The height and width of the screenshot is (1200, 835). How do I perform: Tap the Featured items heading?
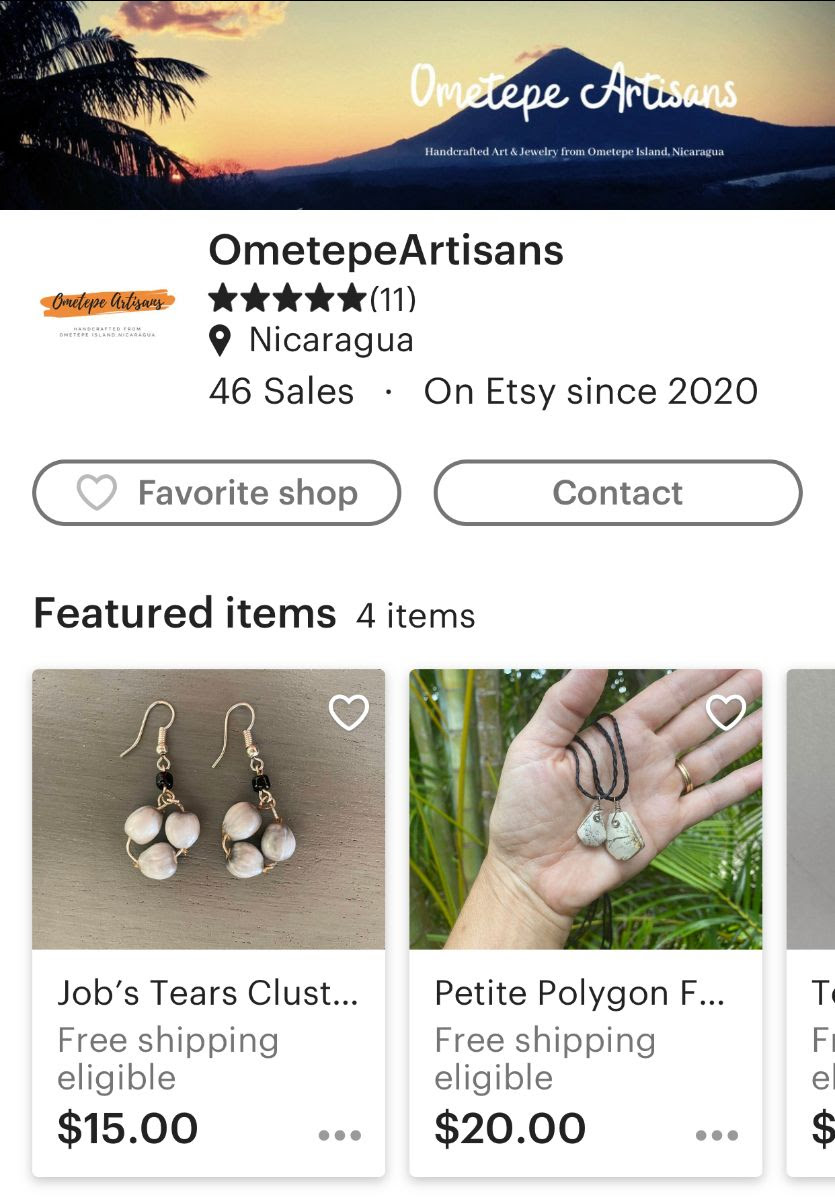(185, 613)
